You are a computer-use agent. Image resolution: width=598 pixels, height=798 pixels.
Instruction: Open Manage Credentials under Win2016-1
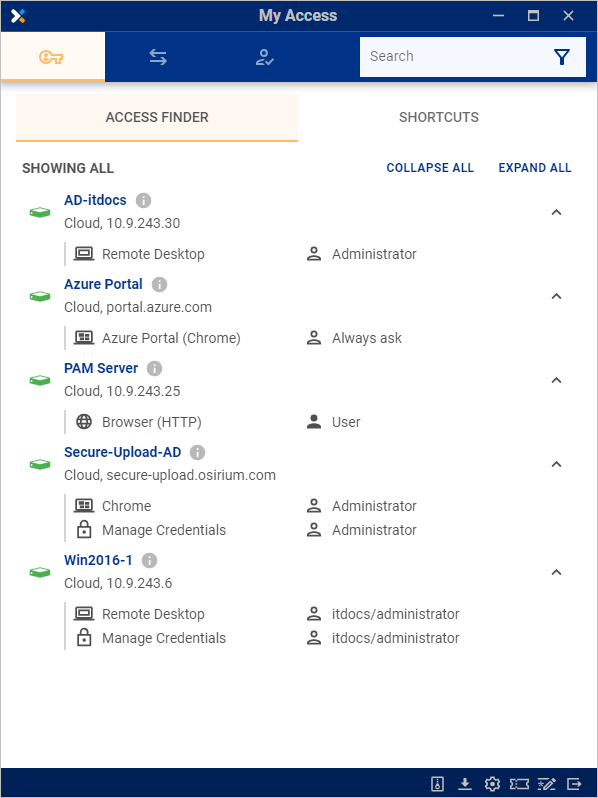point(164,638)
